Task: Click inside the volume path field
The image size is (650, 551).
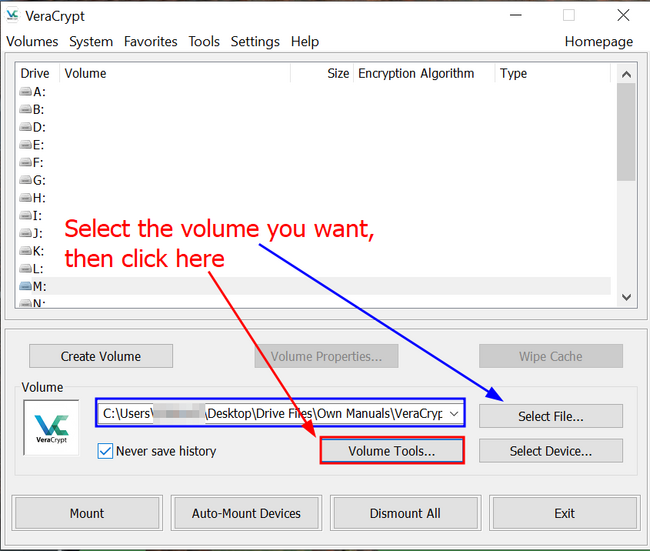Action: 274,413
